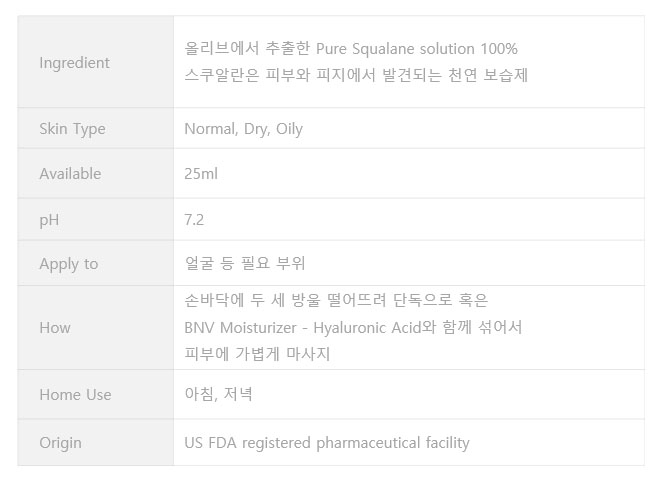Image resolution: width=667 pixels, height=482 pixels.
Task: Select US FDA registered pharmaceutical facility text
Action: [327, 443]
